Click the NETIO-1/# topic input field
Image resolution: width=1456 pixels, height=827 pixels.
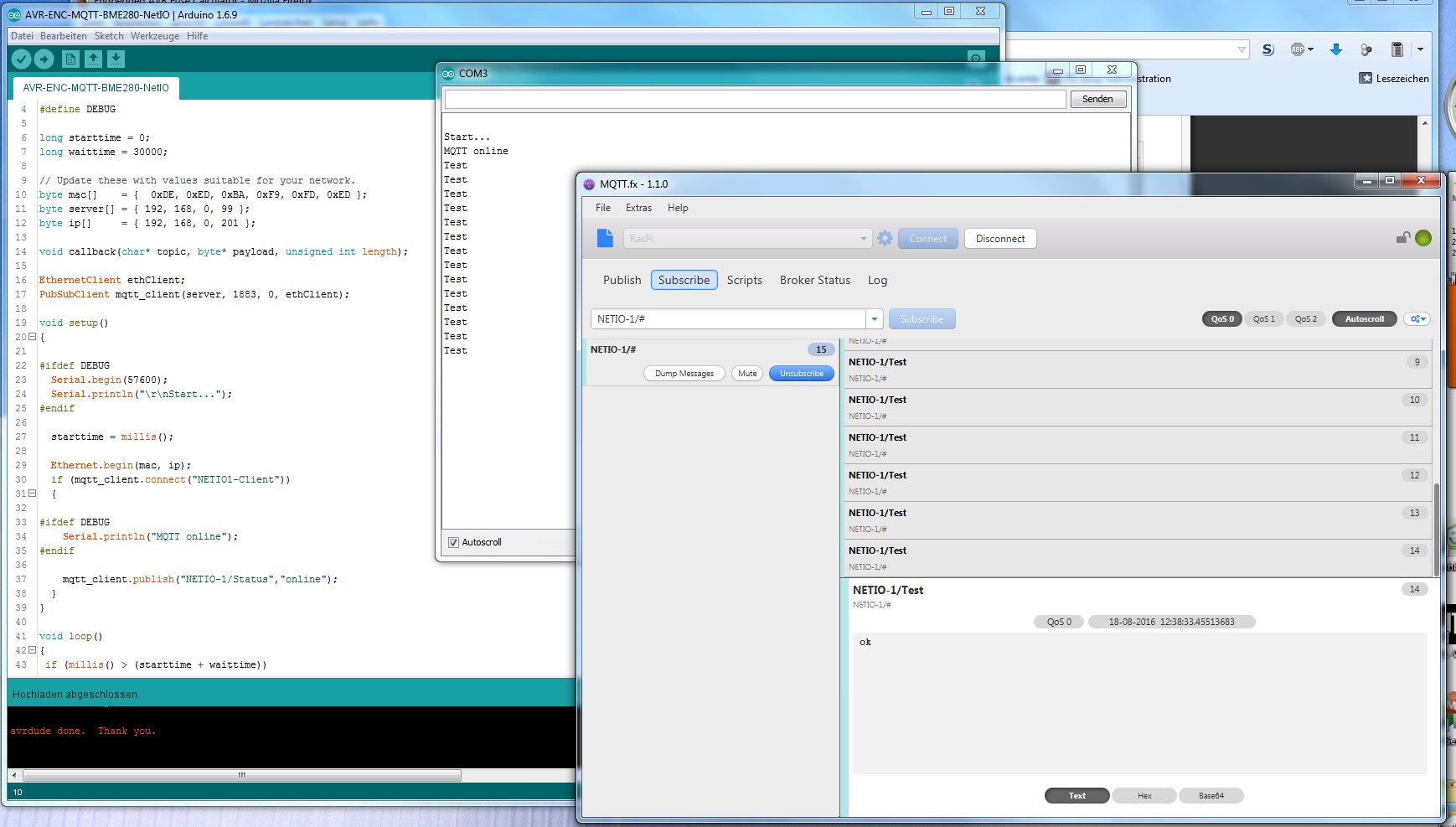click(728, 319)
